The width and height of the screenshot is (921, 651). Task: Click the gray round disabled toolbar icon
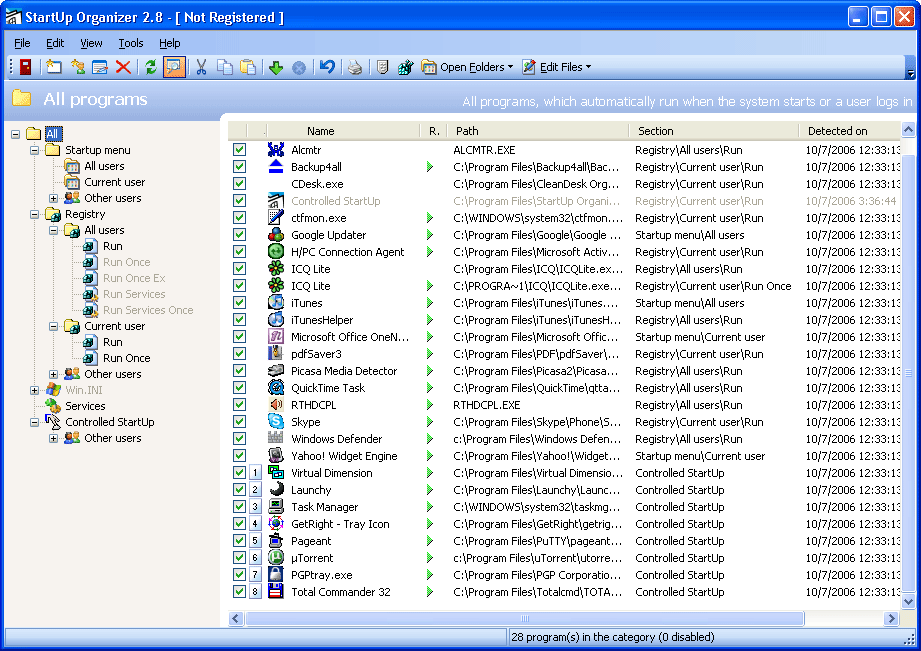[x=299, y=68]
